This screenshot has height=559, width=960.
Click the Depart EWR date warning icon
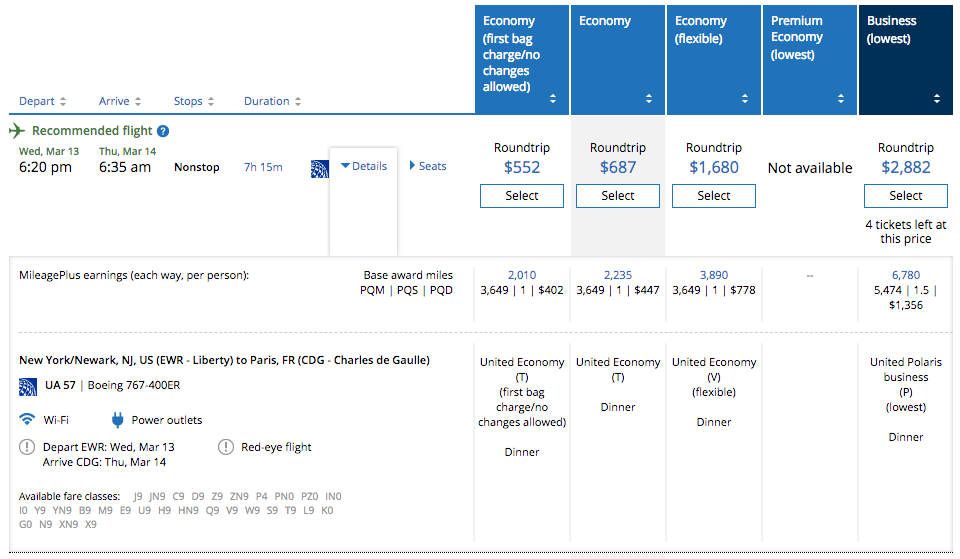pos(27,447)
